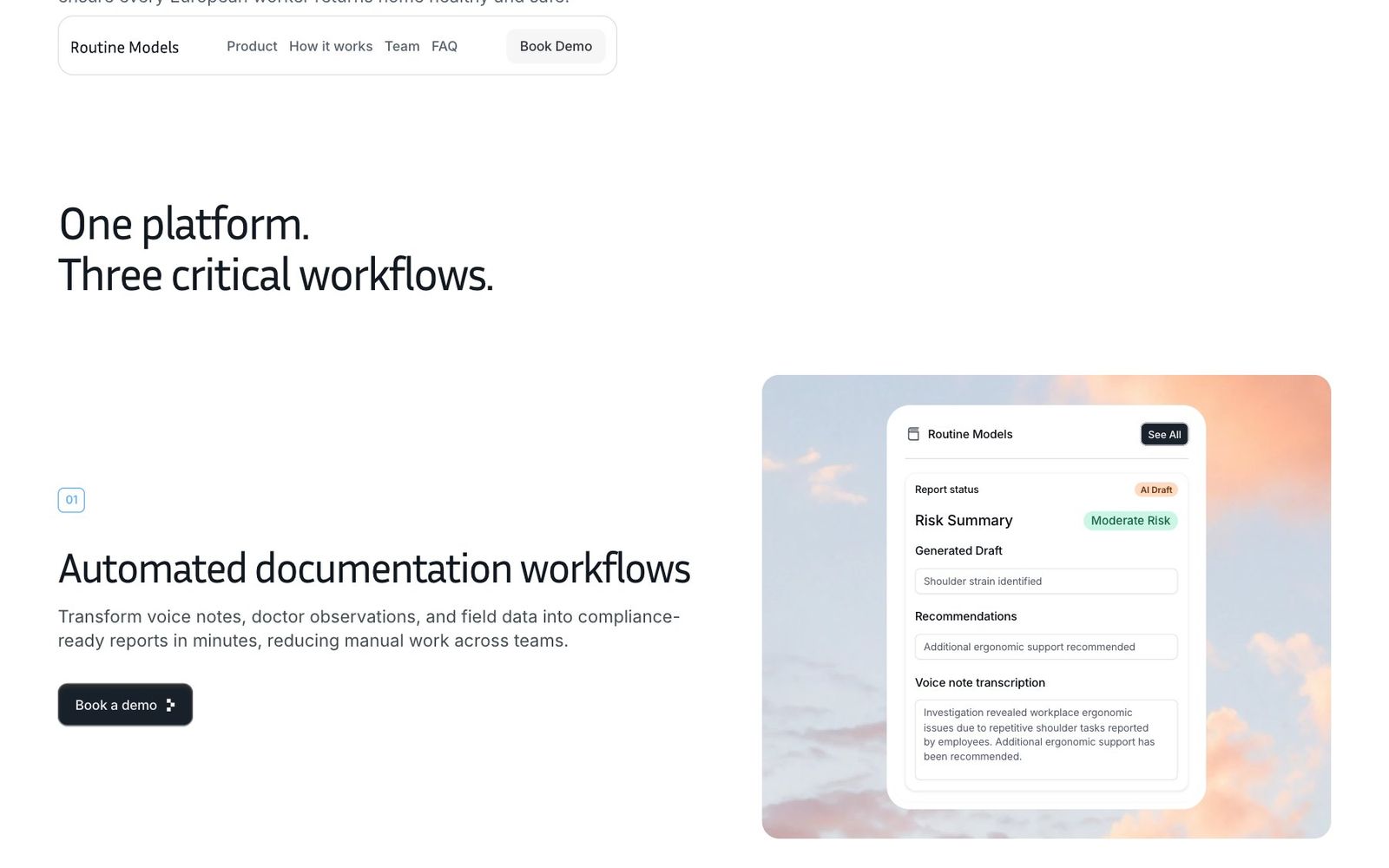Click the Generated Draft label

point(958,550)
